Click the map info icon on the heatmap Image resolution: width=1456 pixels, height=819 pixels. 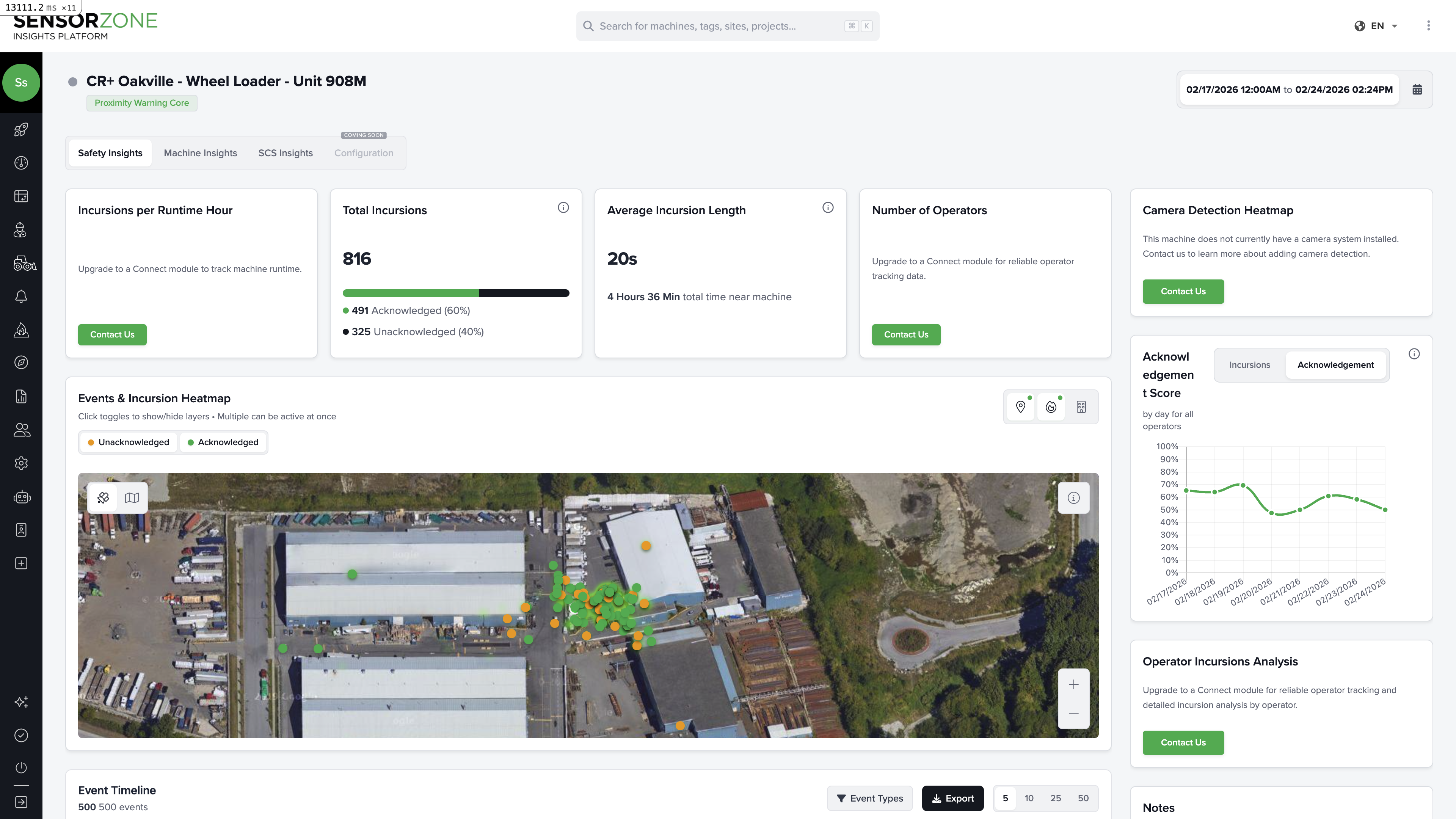(1073, 498)
